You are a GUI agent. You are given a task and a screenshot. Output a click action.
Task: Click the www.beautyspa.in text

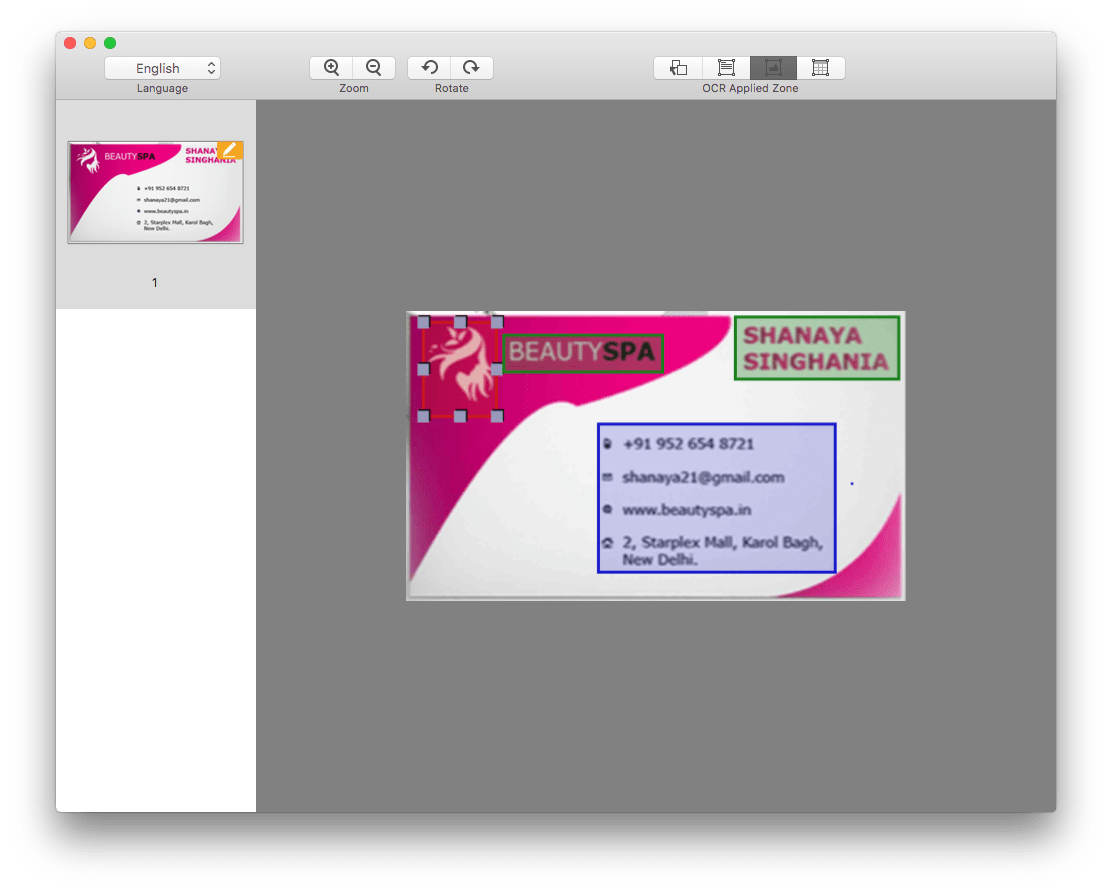click(x=686, y=510)
